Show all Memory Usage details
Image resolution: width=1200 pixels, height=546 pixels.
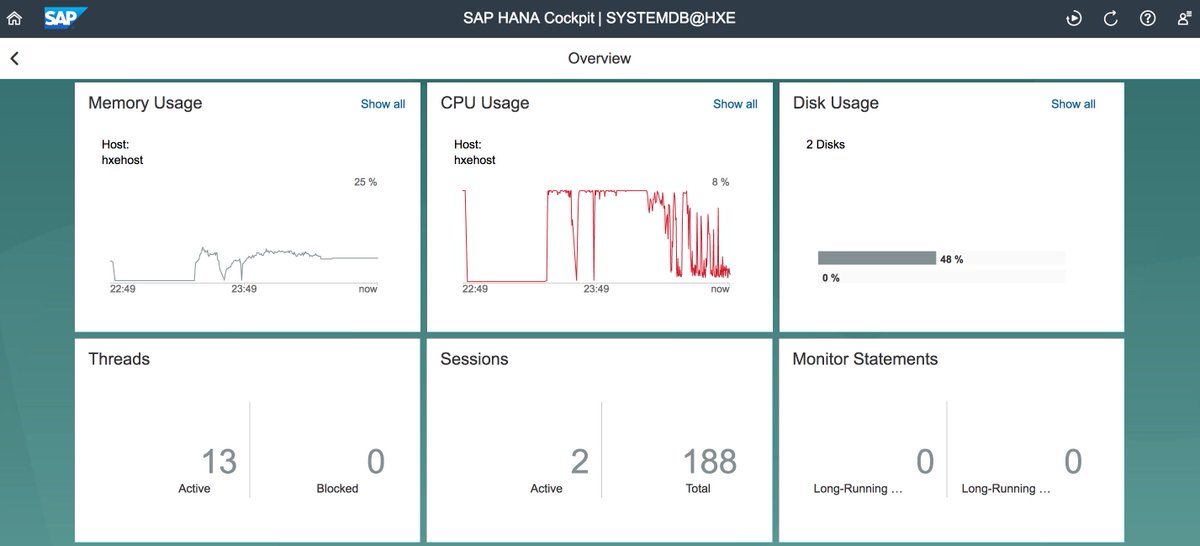pos(383,104)
